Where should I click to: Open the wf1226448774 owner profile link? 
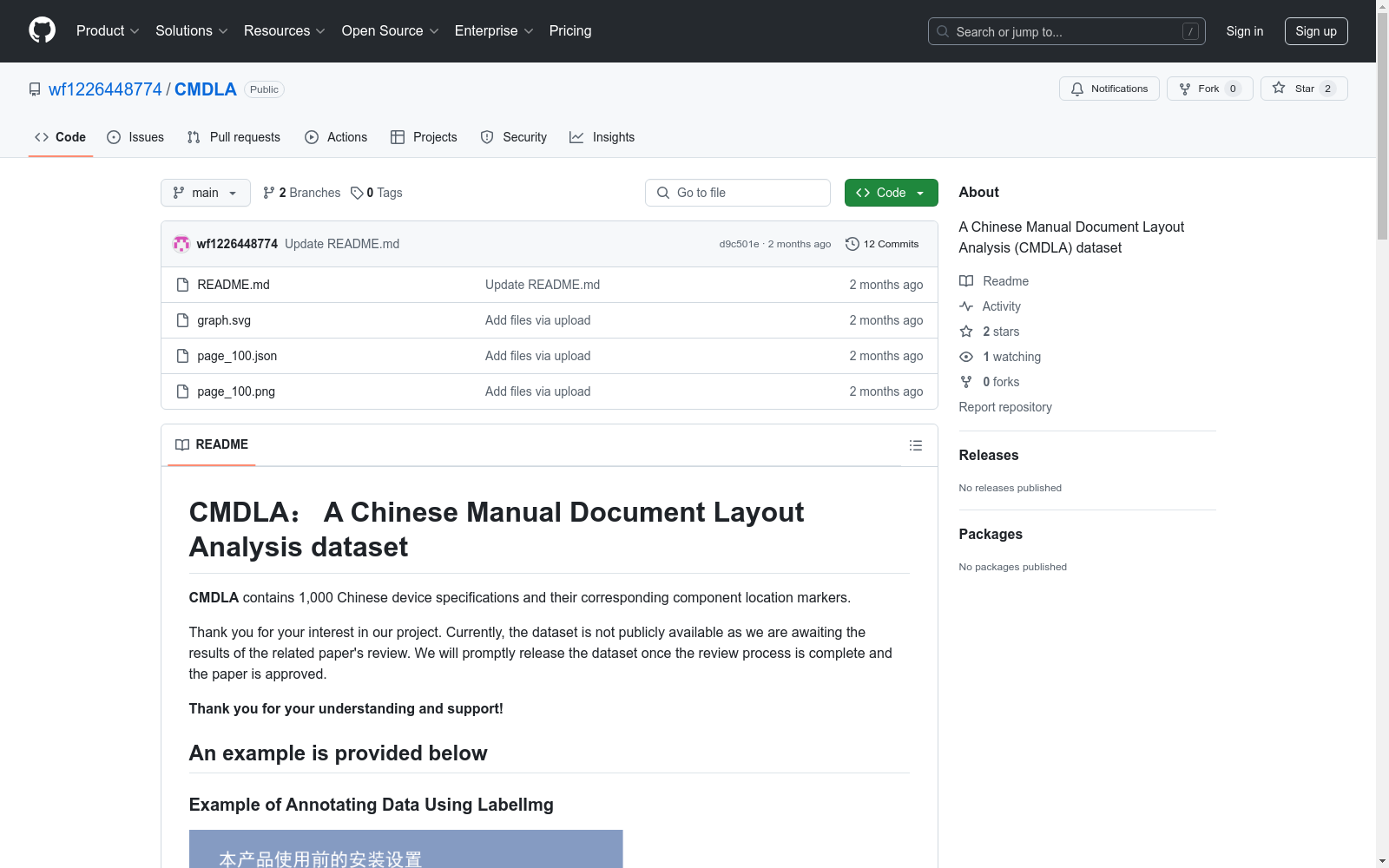(105, 89)
